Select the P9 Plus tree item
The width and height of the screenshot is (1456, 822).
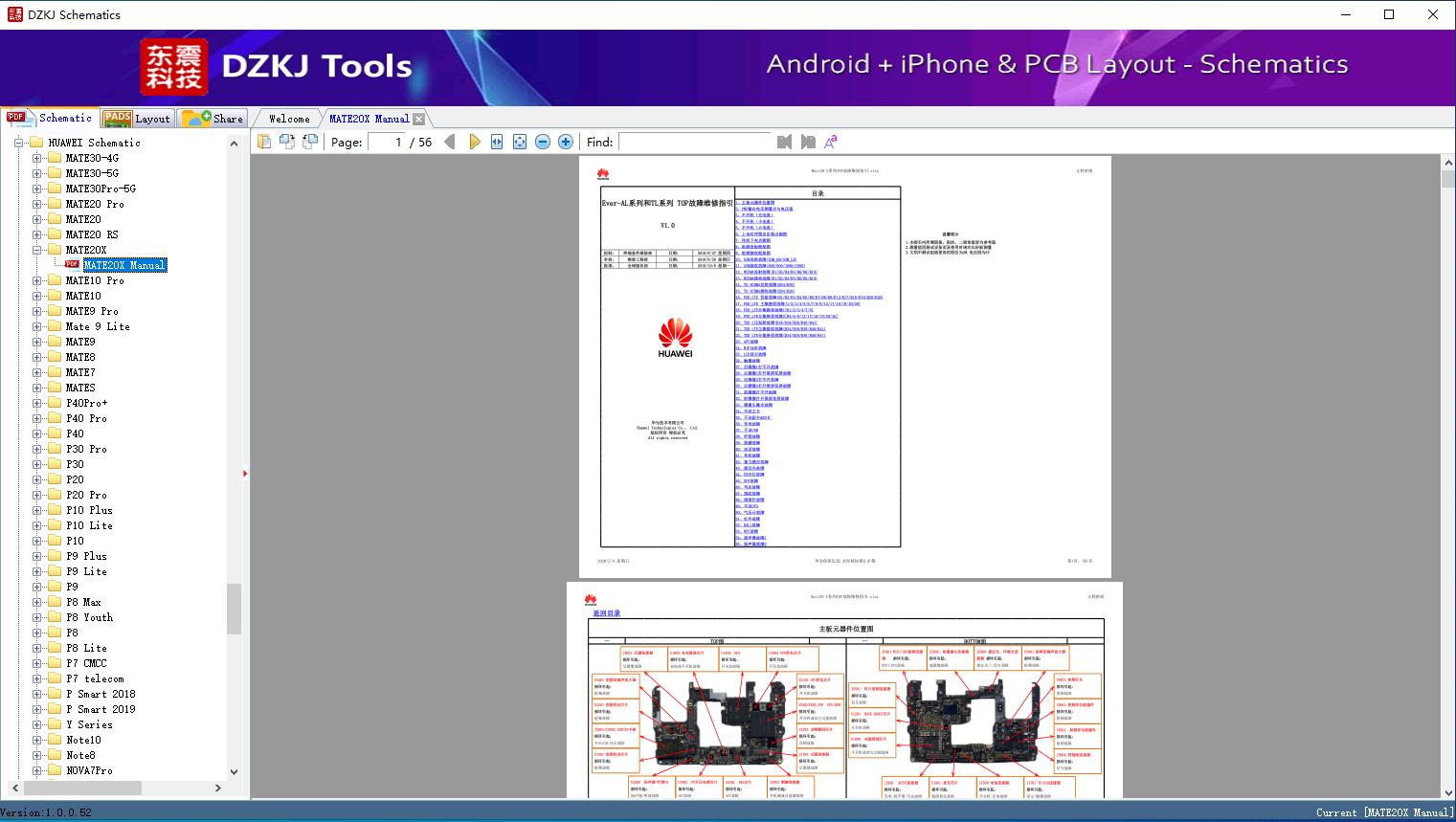point(86,556)
